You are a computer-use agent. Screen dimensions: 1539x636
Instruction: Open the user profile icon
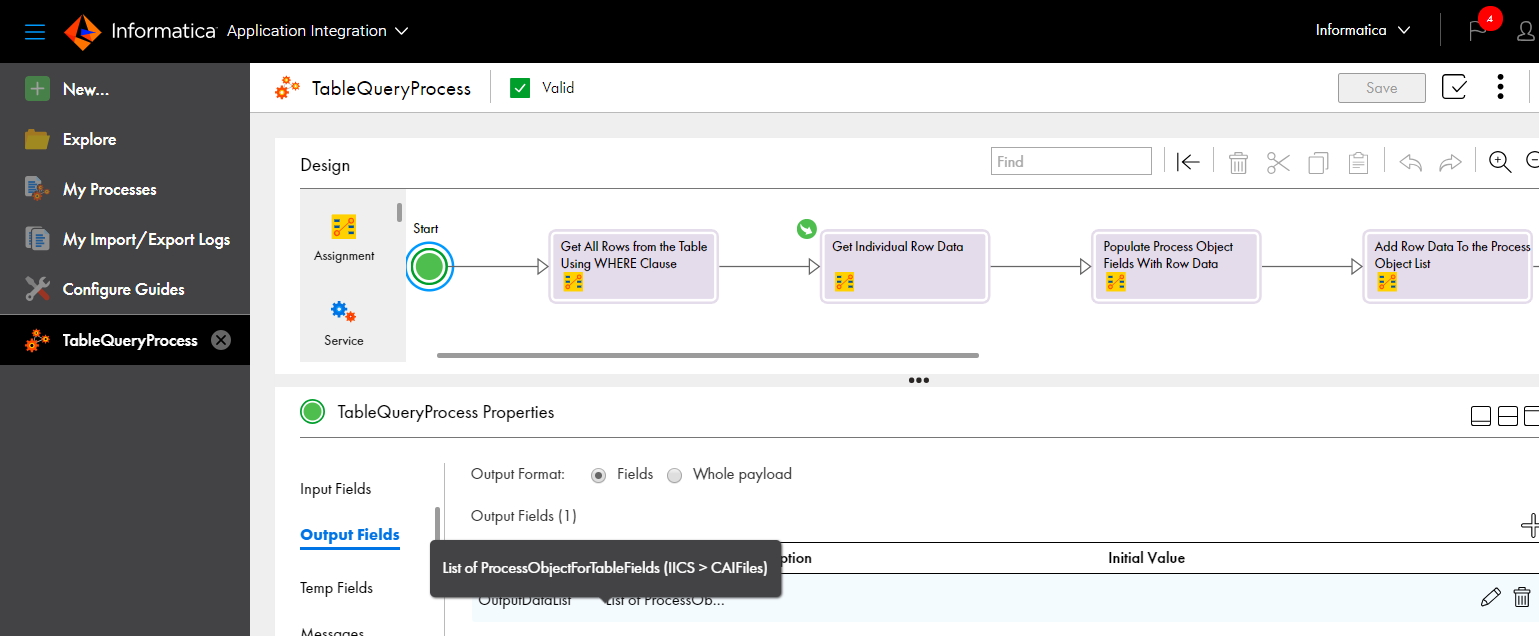click(1527, 31)
